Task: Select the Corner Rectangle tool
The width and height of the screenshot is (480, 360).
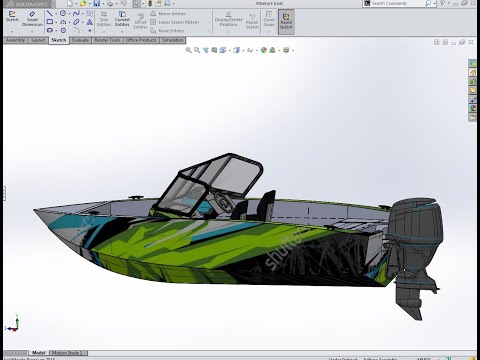Action: coord(50,22)
